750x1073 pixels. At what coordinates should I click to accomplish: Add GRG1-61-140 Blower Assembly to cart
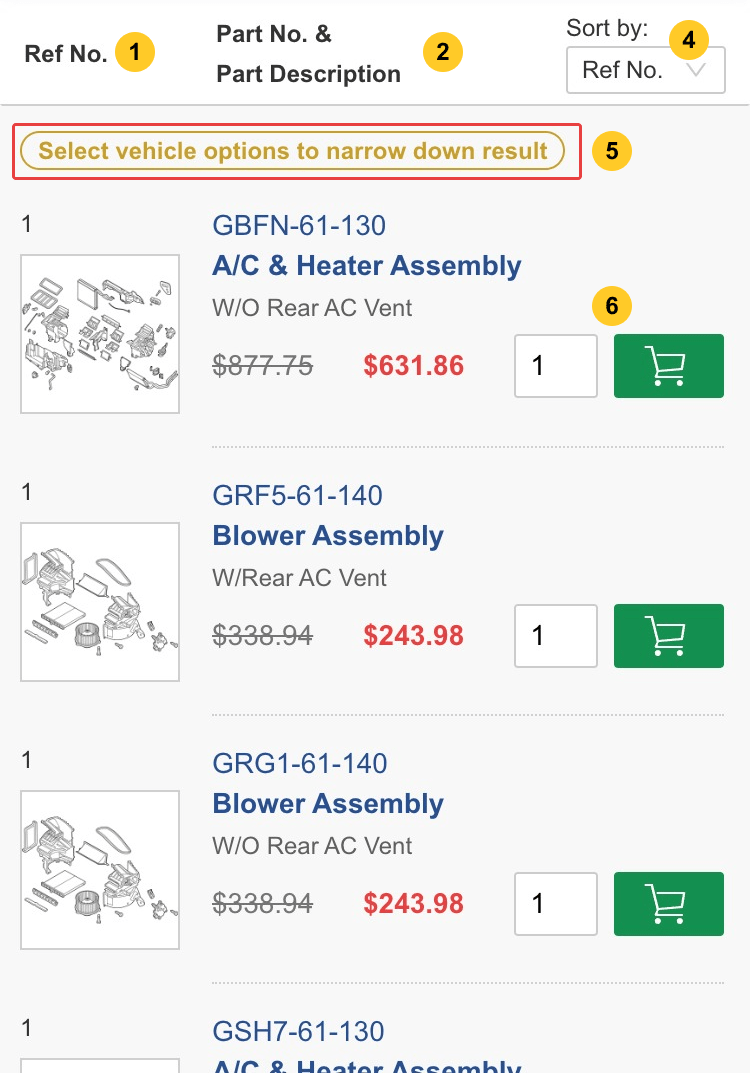click(x=668, y=903)
